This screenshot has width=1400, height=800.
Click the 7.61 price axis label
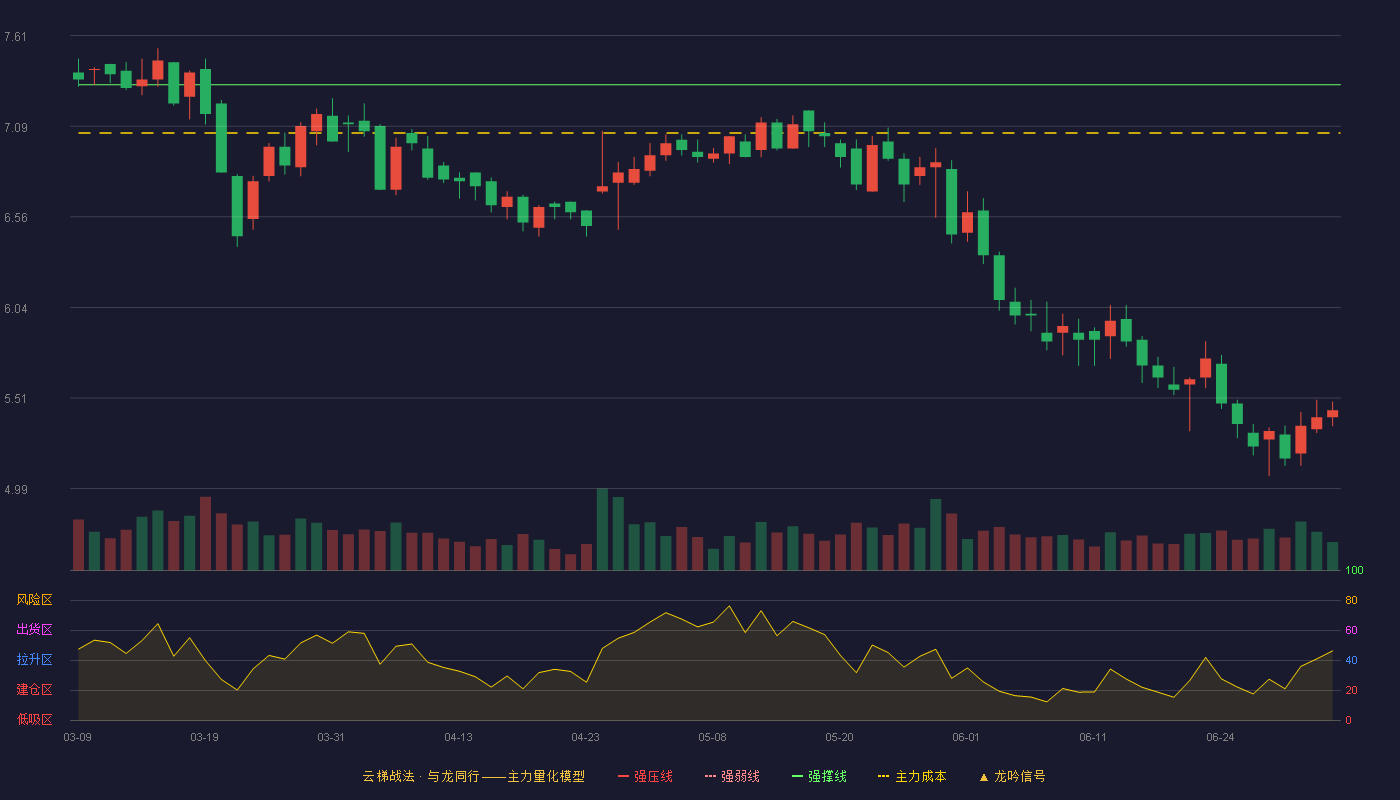(15, 37)
